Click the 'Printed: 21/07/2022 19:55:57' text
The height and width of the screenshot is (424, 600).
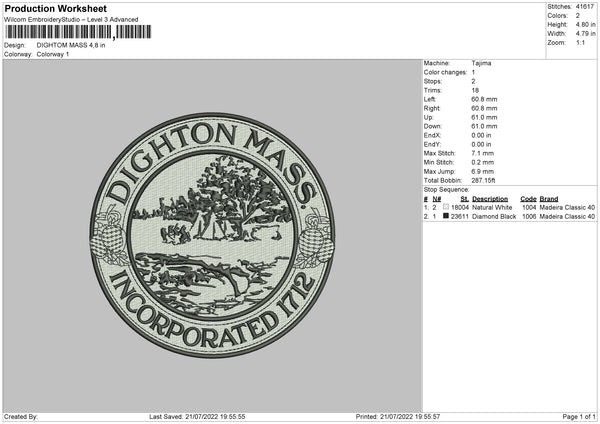[x=398, y=417]
